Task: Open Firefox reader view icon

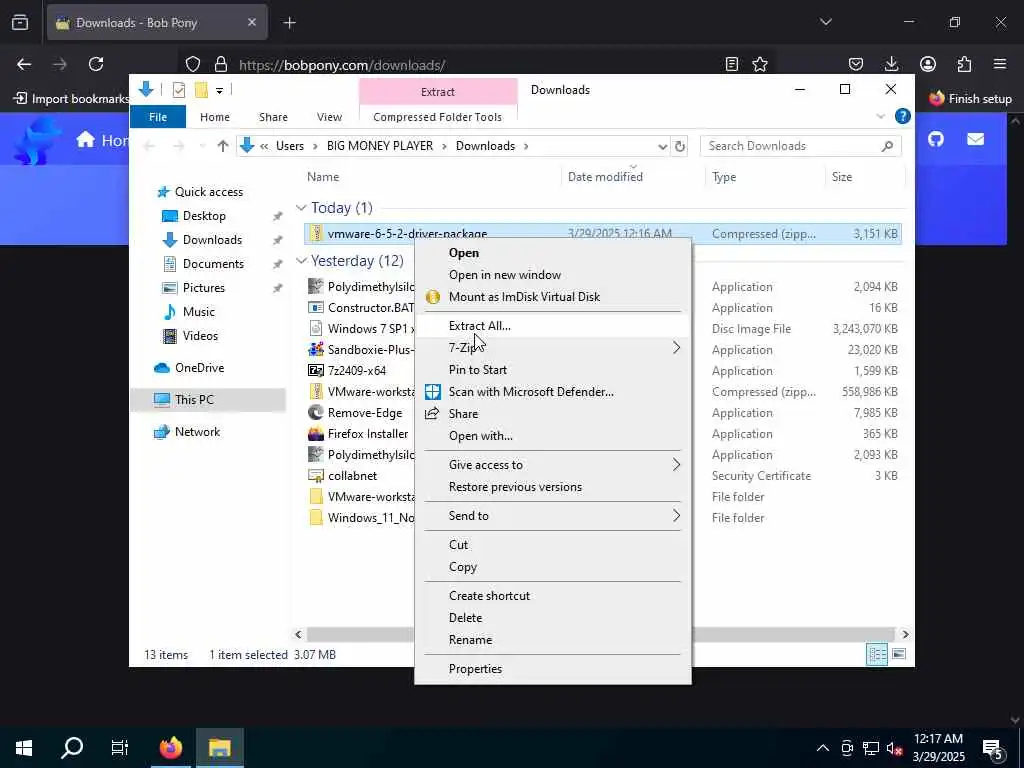Action: coord(731,64)
